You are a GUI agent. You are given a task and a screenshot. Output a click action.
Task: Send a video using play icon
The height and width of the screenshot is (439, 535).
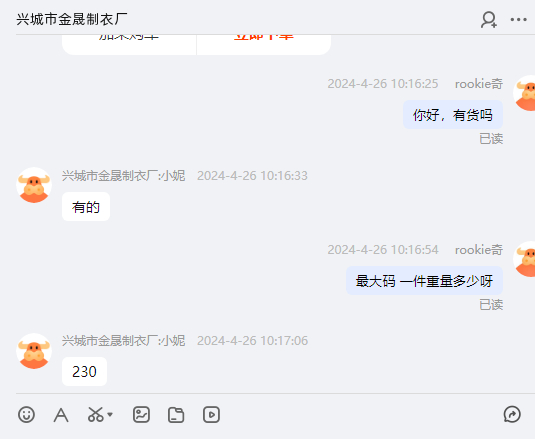point(211,415)
